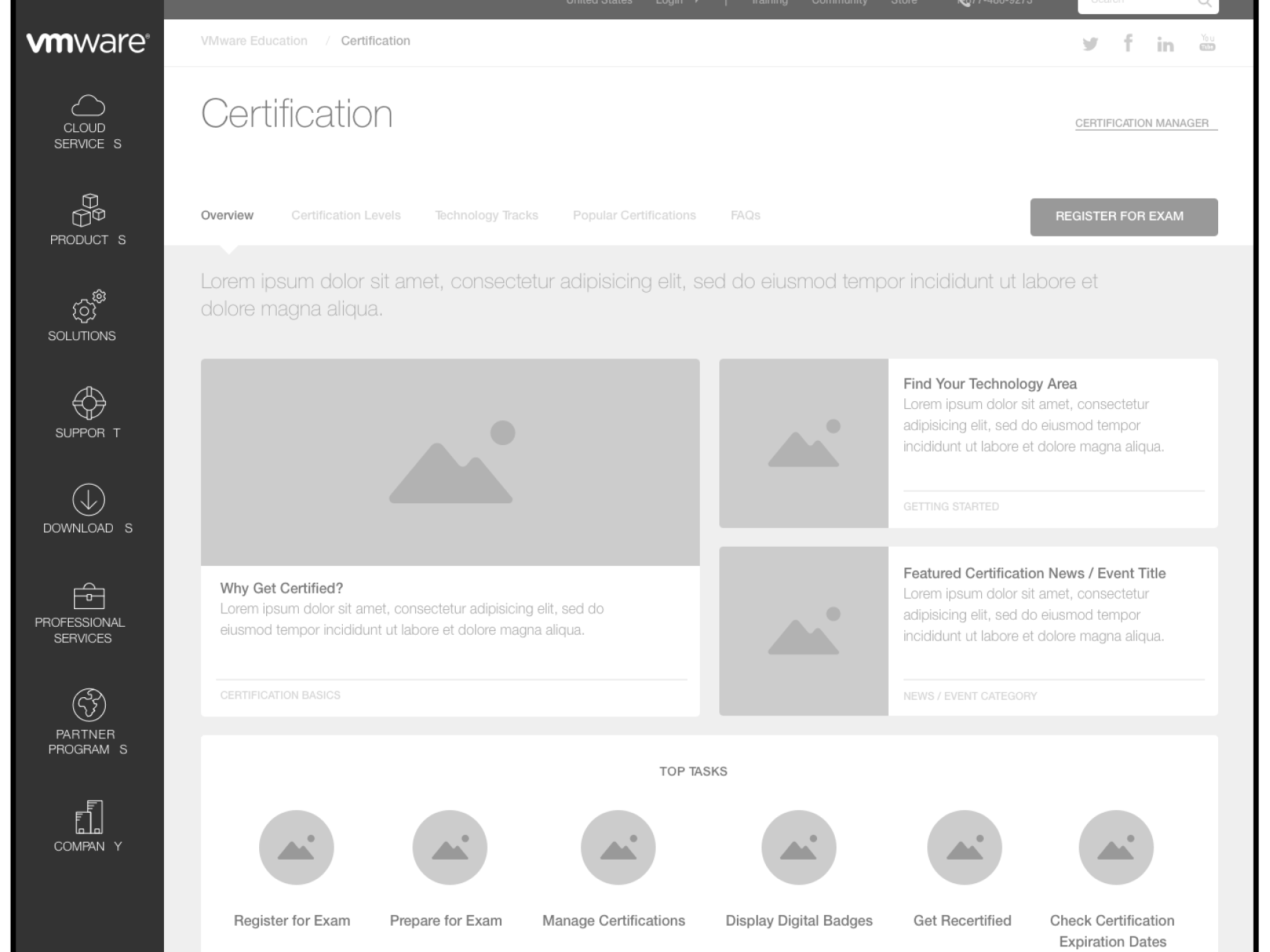Screen dimensions: 1270x952
Task: Open the Popular Certifications tab
Action: point(634,215)
